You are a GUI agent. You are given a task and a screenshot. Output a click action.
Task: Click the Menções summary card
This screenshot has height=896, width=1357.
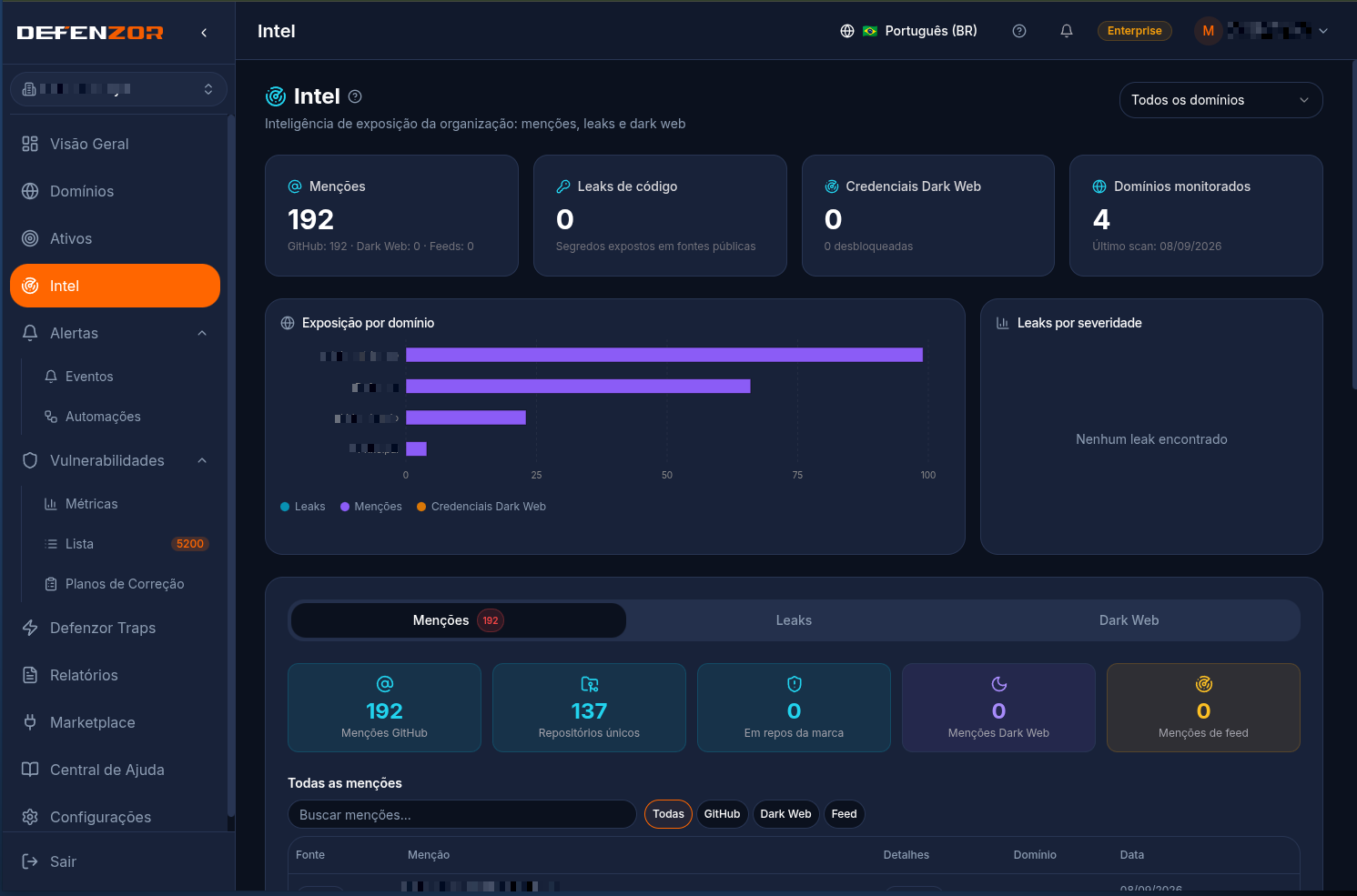(391, 216)
